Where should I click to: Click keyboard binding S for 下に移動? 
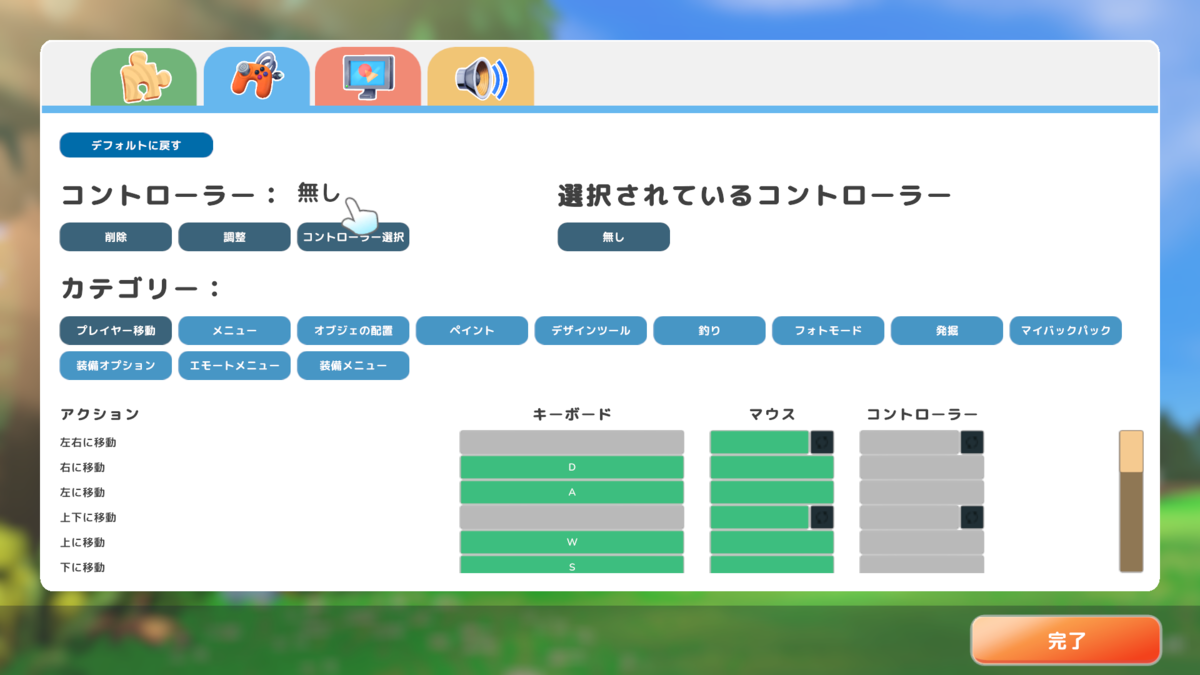click(x=572, y=565)
